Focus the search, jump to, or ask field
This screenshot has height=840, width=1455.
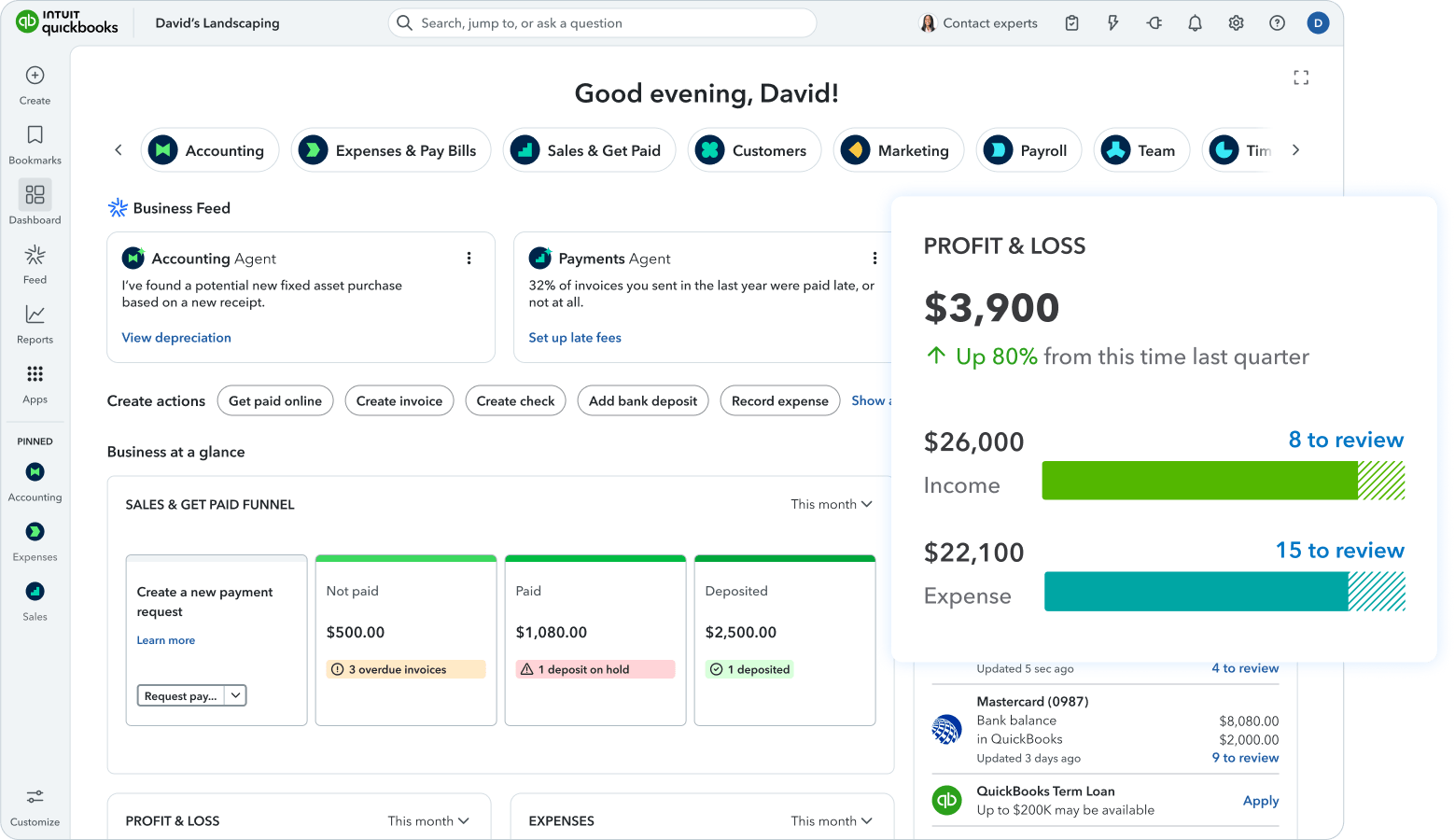click(x=602, y=23)
